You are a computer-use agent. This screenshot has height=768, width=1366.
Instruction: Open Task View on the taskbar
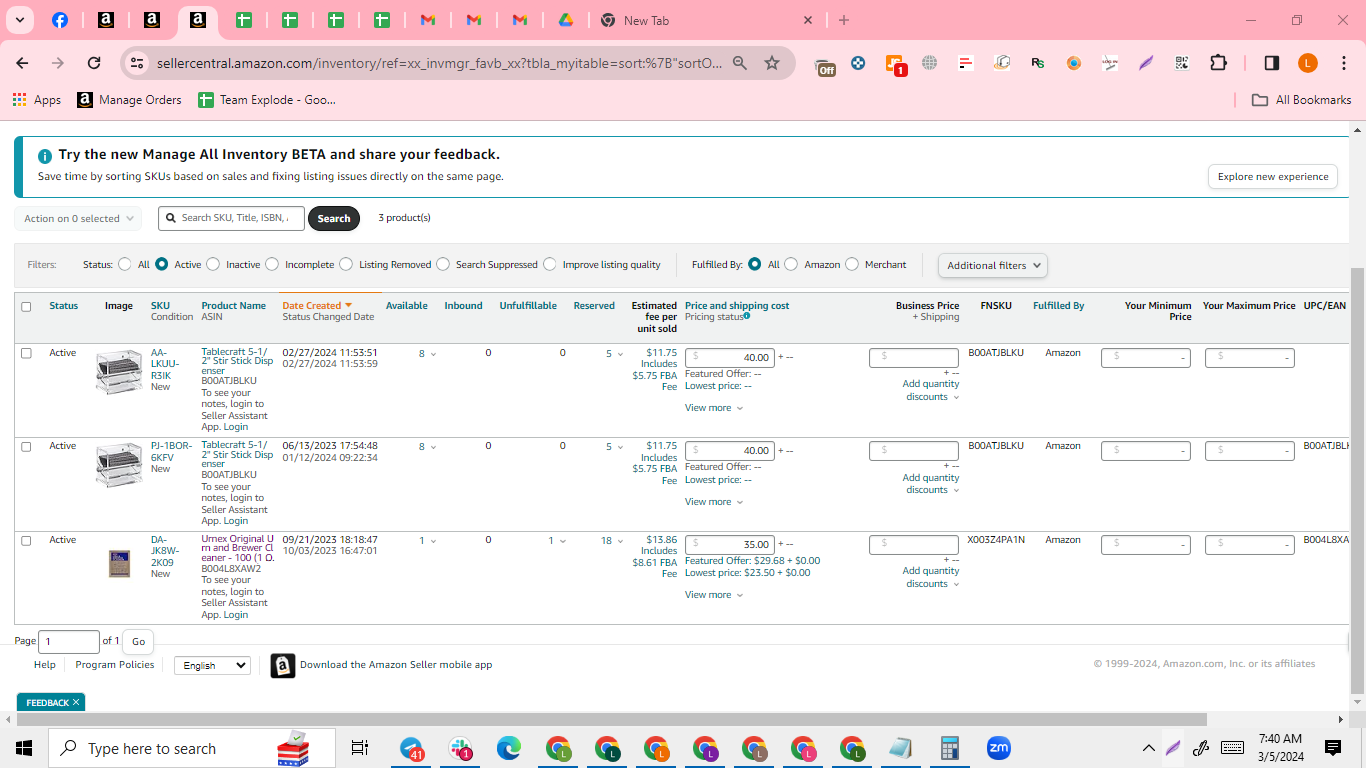pos(360,748)
